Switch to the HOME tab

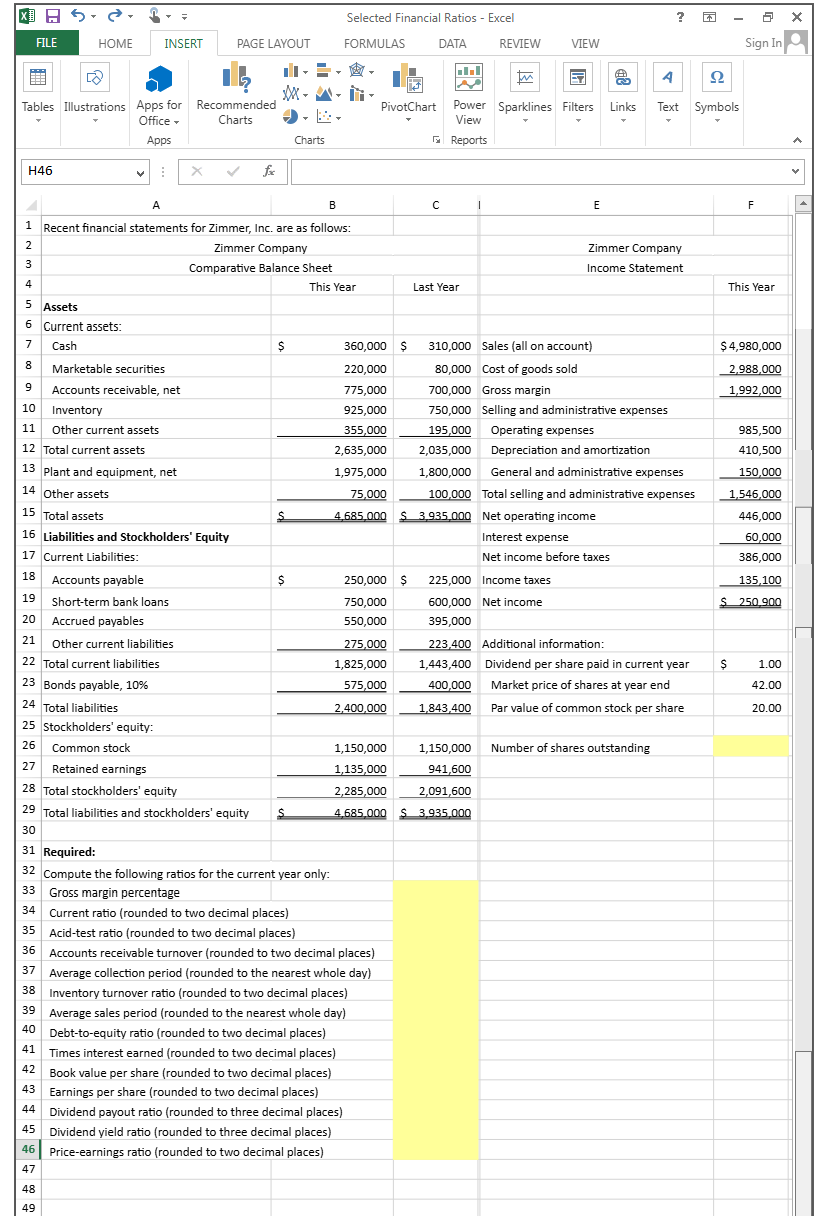point(116,43)
